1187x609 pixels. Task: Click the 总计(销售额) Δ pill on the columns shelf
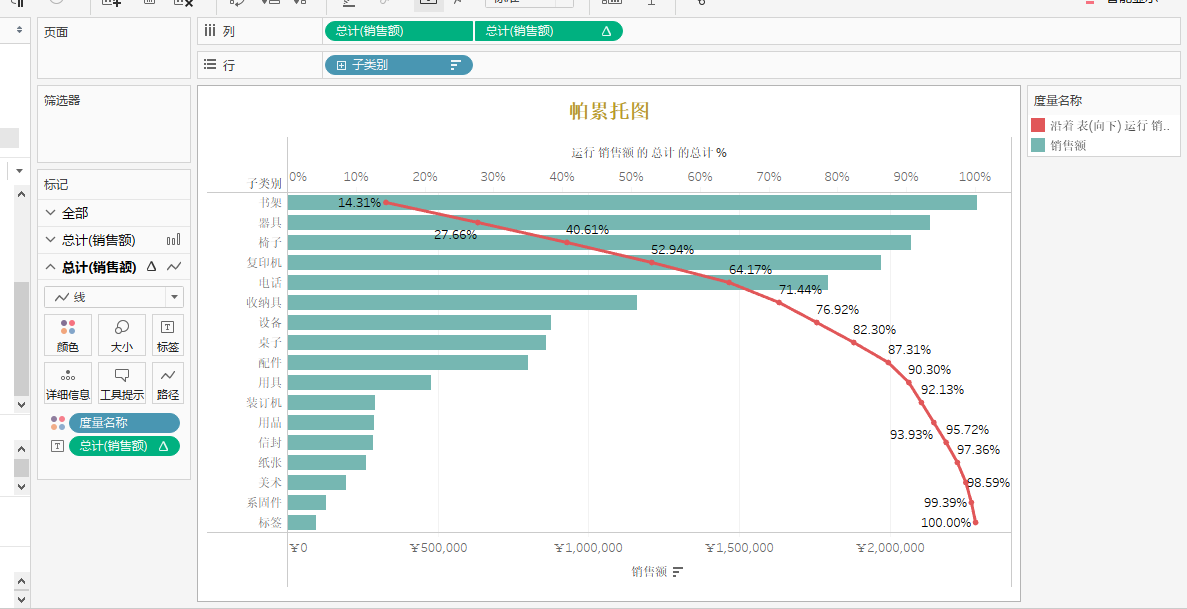point(547,31)
